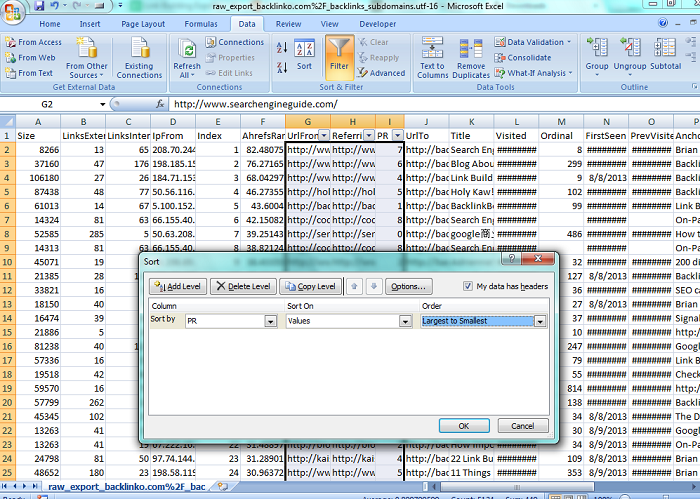Click Group in Outline section
Screen dimensions: 700x499
click(x=597, y=57)
